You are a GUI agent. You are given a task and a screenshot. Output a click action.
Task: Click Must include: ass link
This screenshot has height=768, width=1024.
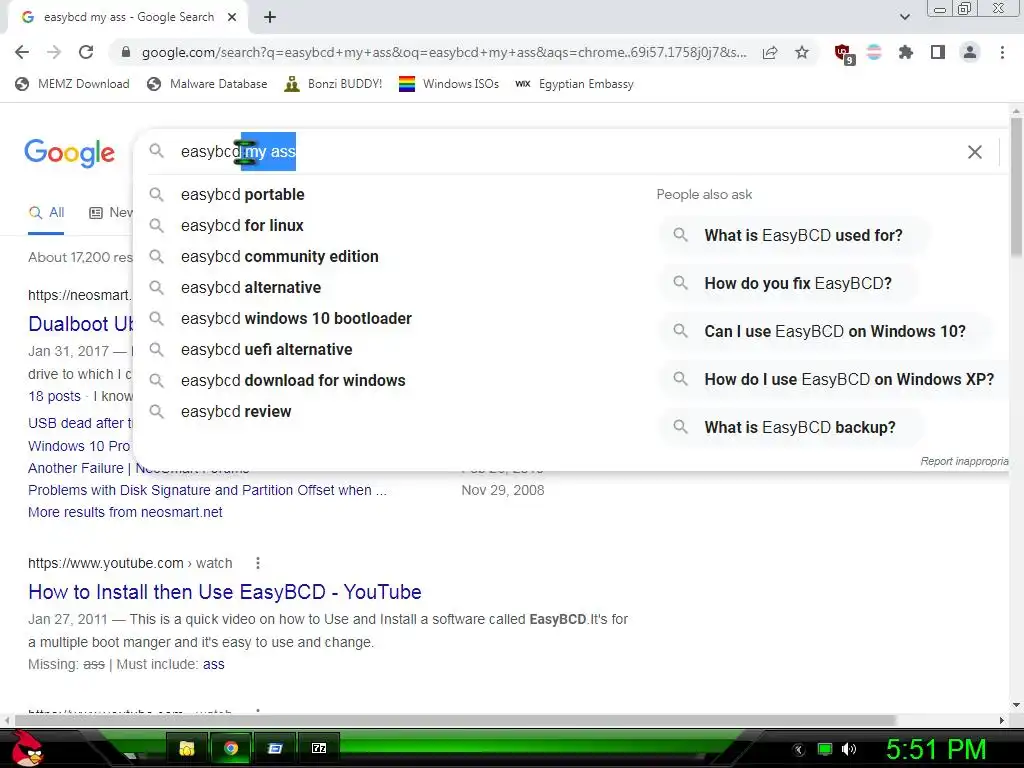(x=214, y=664)
